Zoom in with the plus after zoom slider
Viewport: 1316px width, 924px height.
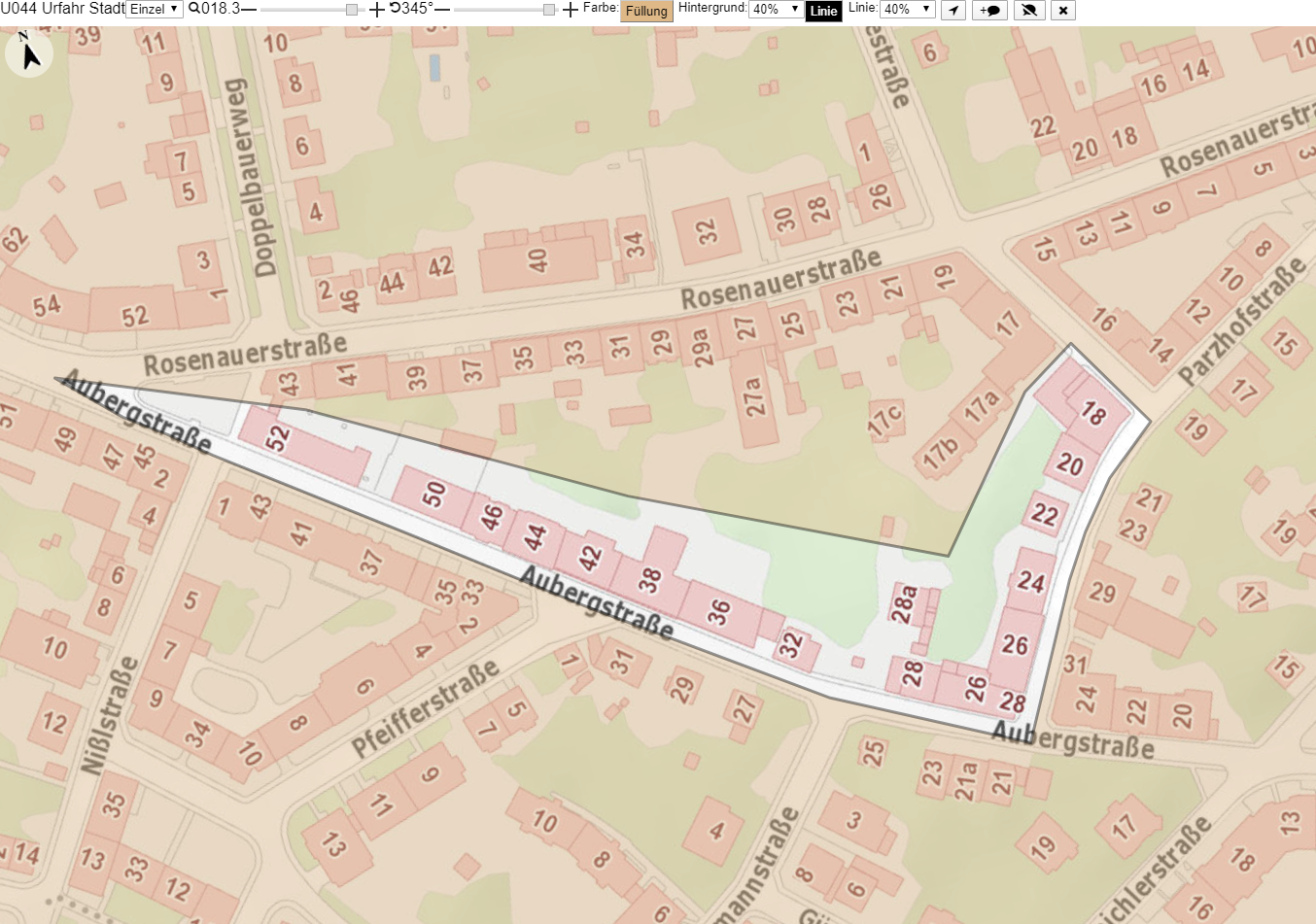[x=377, y=10]
